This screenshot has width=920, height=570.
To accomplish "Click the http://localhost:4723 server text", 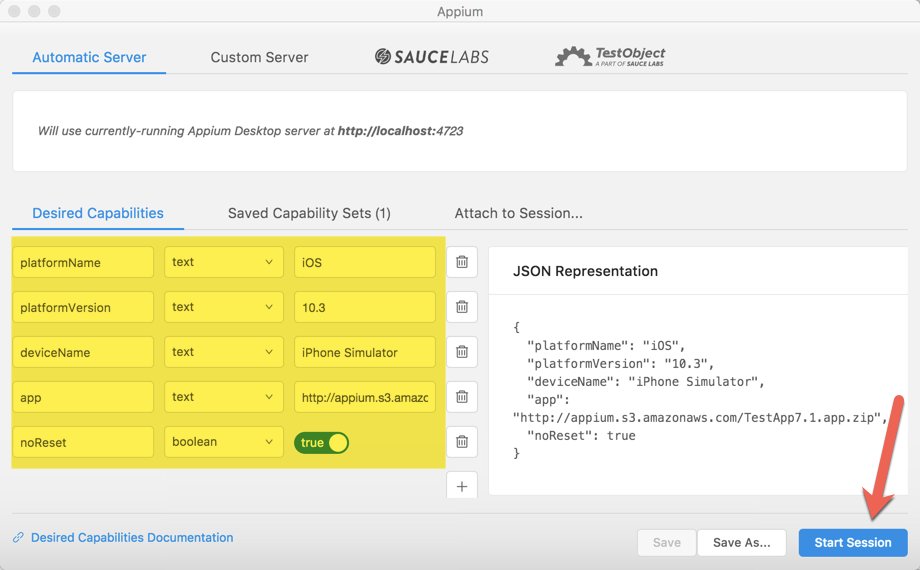I will pyautogui.click(x=400, y=131).
